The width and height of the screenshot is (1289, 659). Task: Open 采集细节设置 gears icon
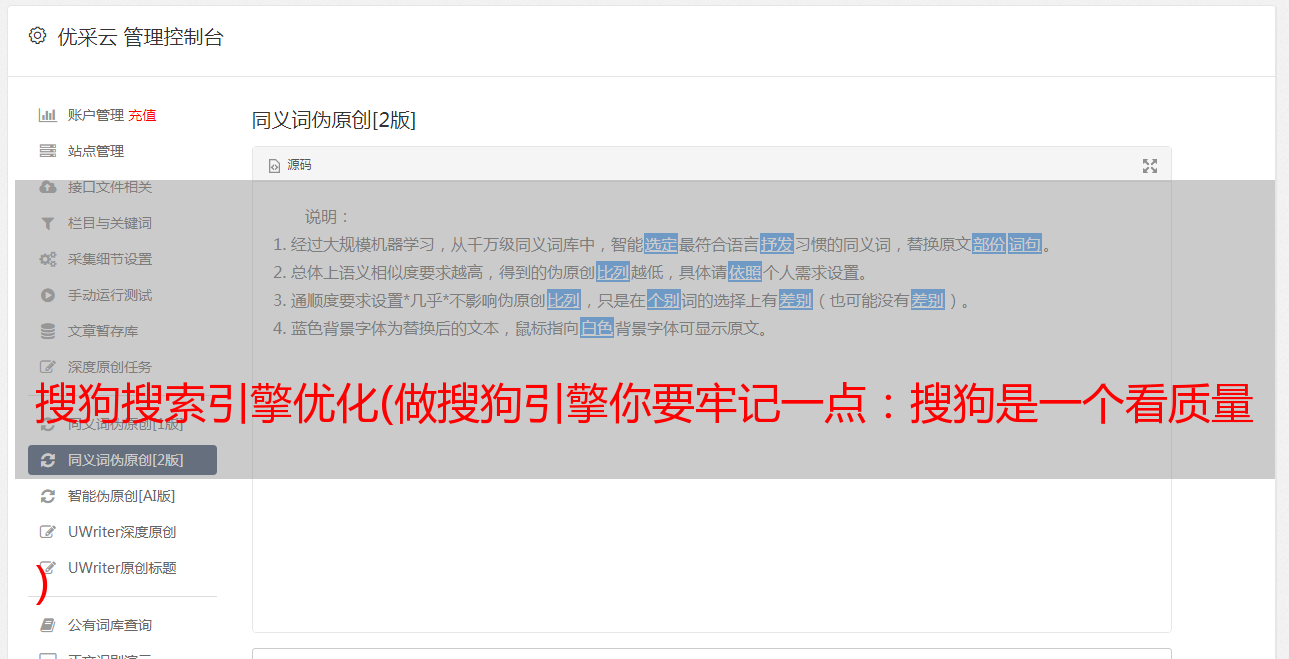[47, 259]
